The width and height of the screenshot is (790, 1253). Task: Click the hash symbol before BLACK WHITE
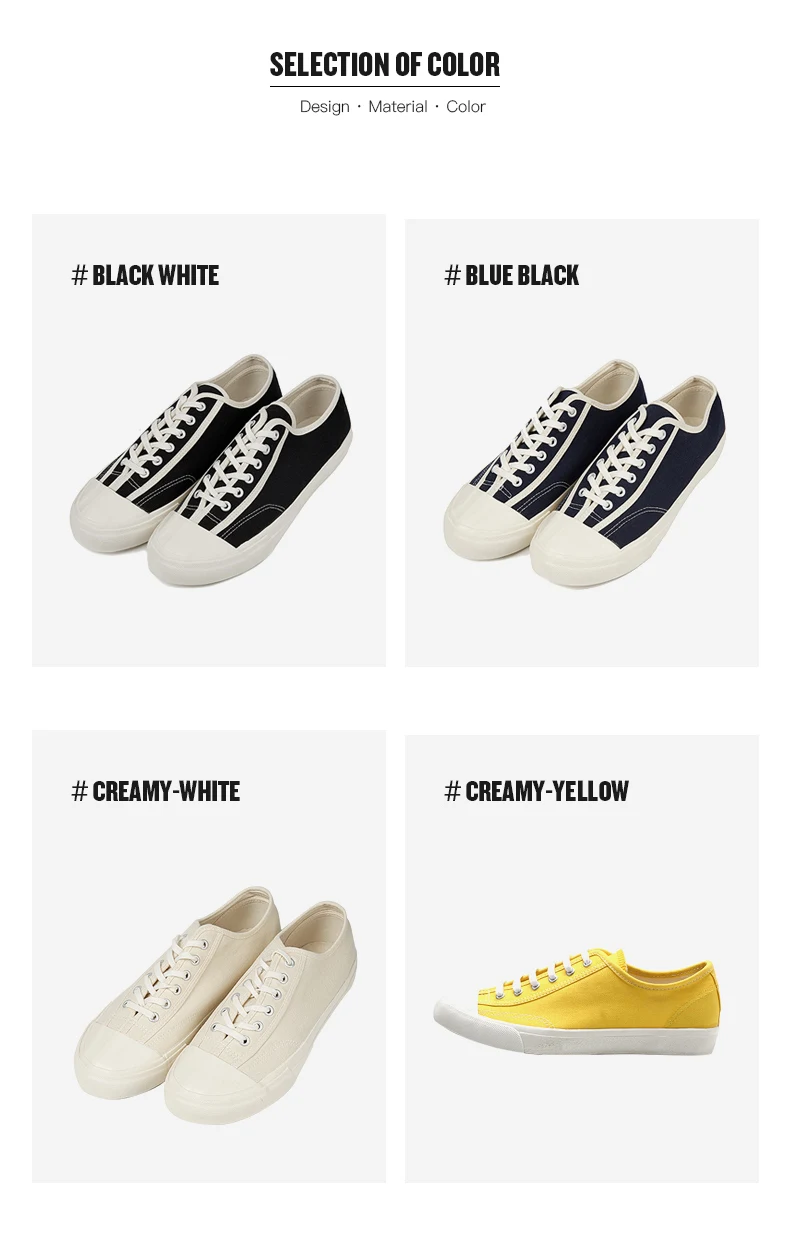point(80,276)
